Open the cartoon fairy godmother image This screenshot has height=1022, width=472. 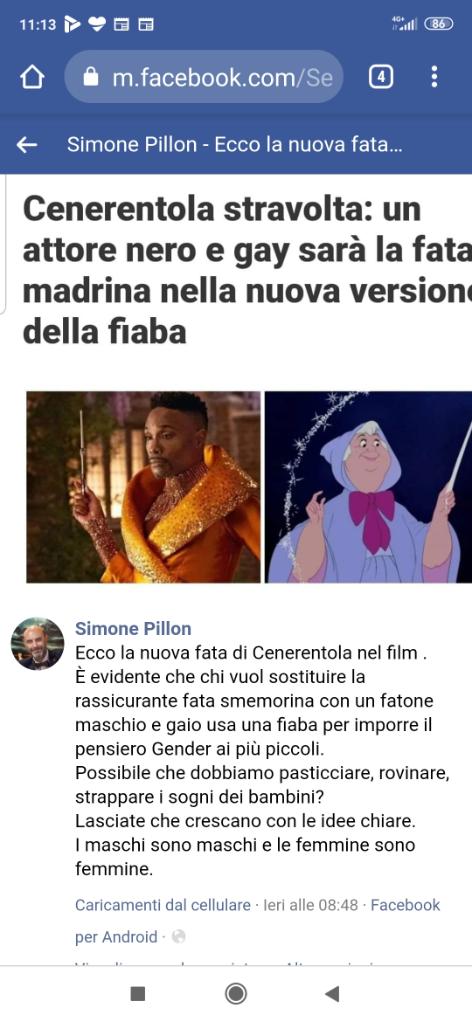(368, 487)
